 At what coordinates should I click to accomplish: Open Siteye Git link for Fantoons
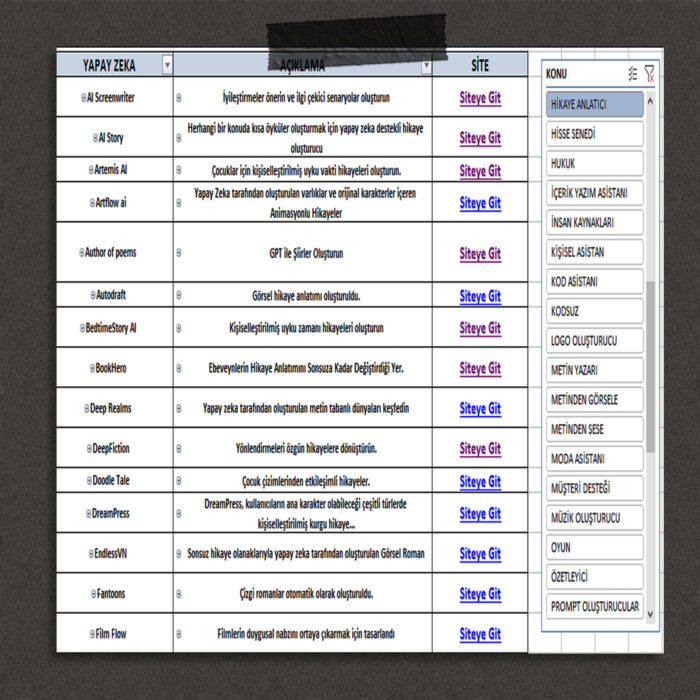point(480,595)
